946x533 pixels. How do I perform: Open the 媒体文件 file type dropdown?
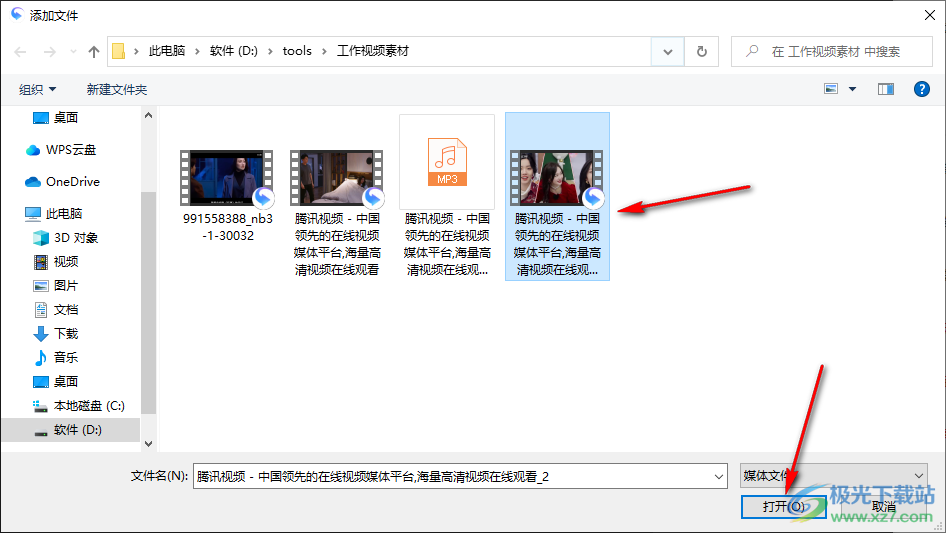[834, 476]
